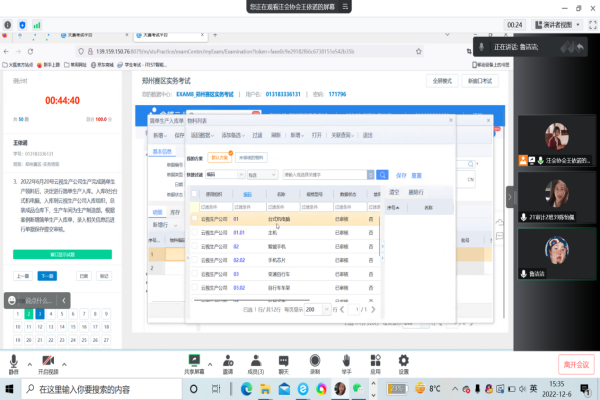The image size is (600, 400).
Task: Click the Share Screen icon
Action: pyautogui.click(x=194, y=360)
